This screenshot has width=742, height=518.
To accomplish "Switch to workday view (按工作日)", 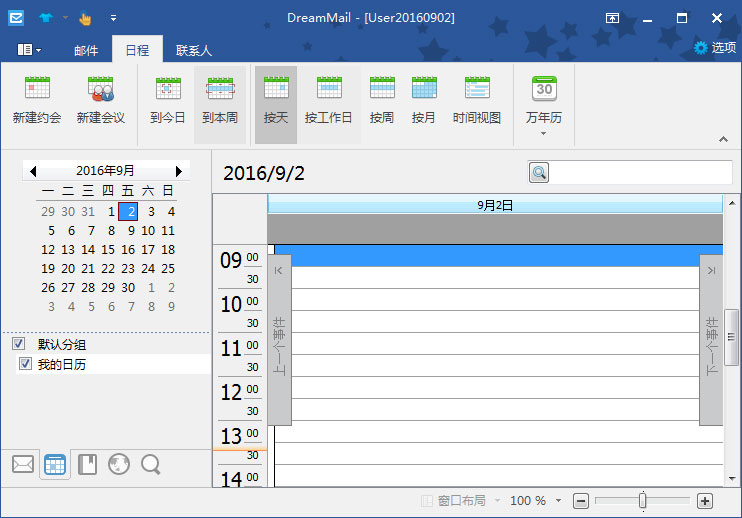I will pos(328,105).
